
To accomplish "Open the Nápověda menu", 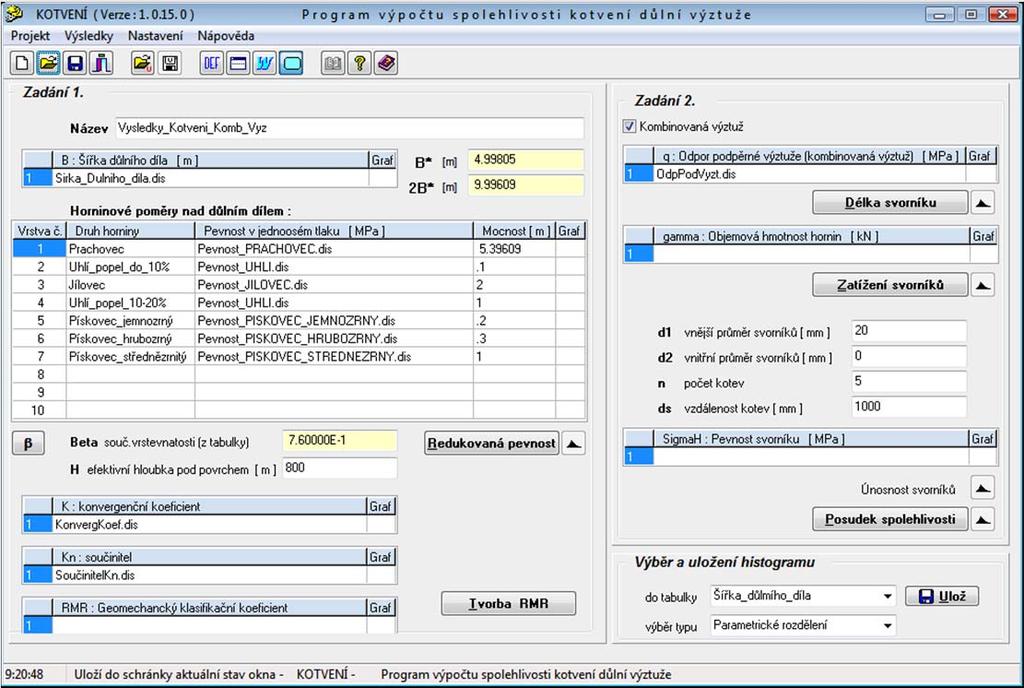I will [x=226, y=36].
